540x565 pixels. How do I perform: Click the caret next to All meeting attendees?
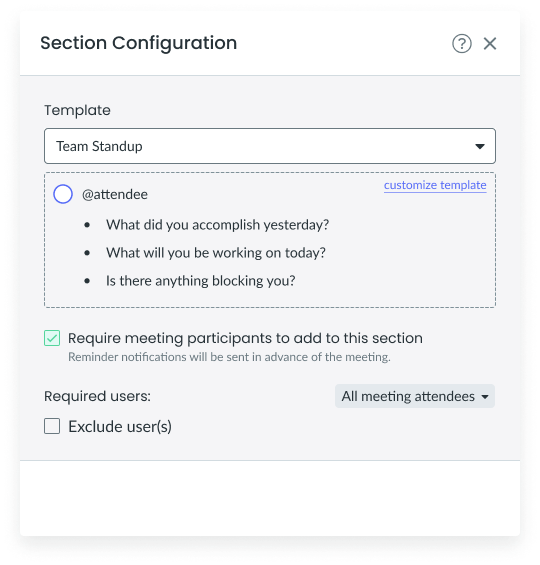click(x=485, y=397)
